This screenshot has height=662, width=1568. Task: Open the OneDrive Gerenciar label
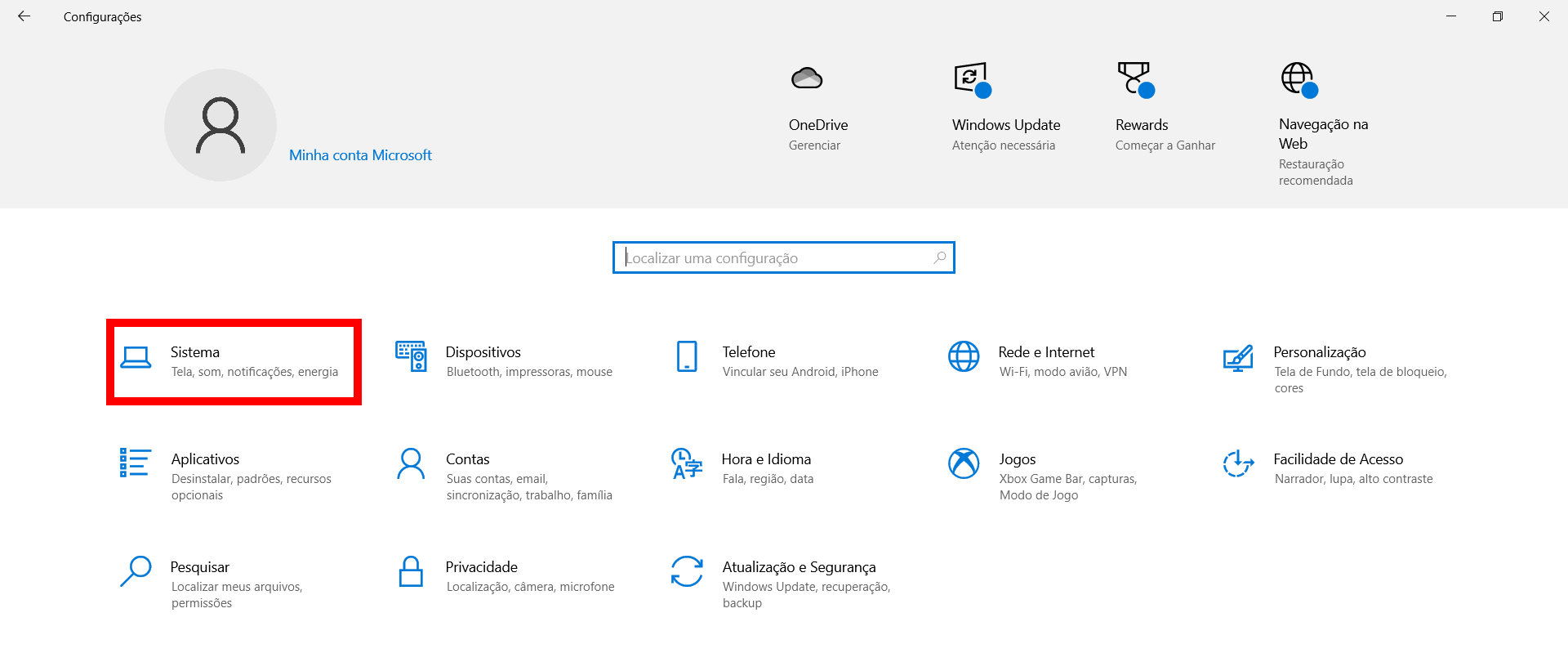point(814,145)
